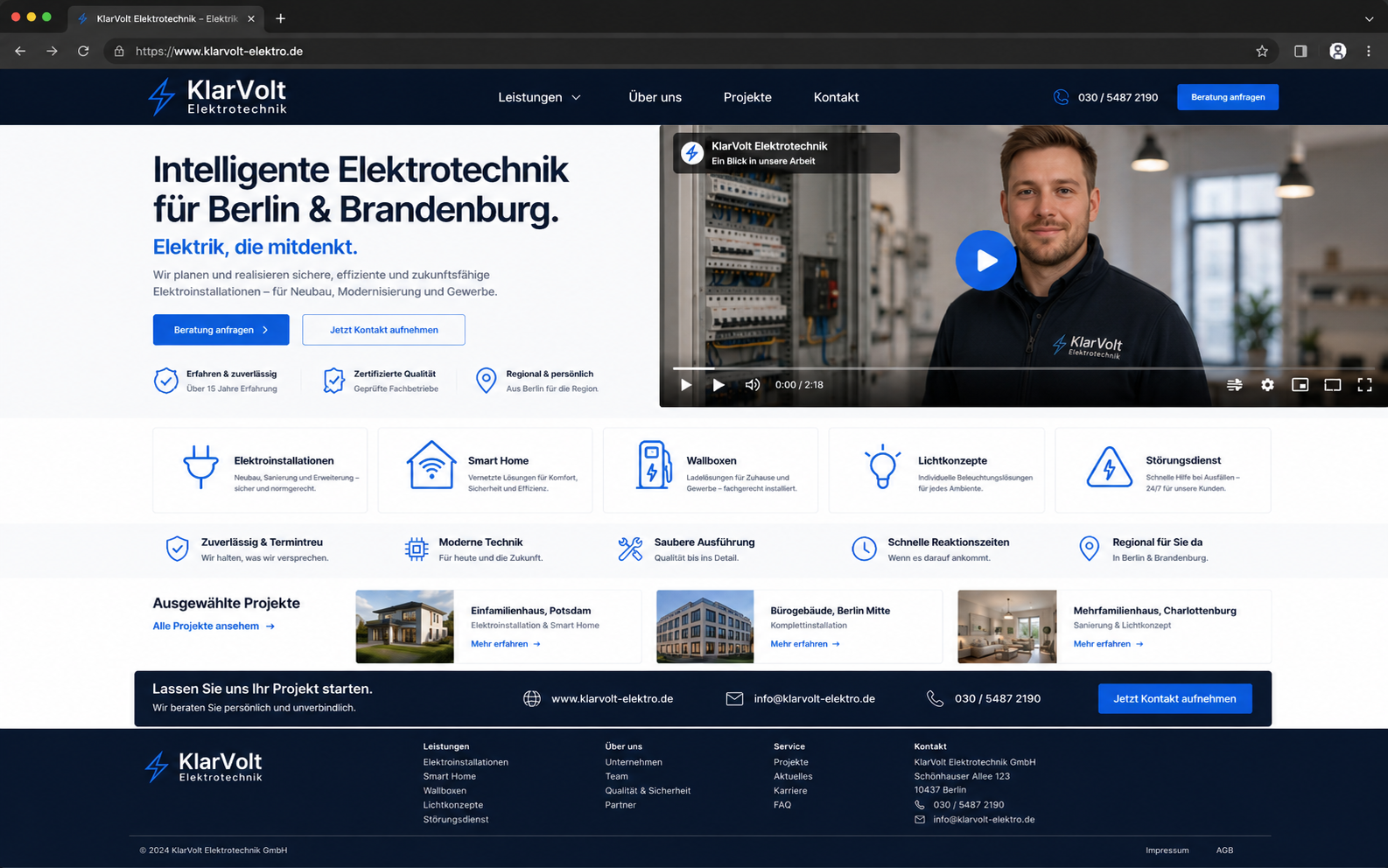The image size is (1388, 868).
Task: Click the Wallboxen charging station icon
Action: (x=655, y=465)
